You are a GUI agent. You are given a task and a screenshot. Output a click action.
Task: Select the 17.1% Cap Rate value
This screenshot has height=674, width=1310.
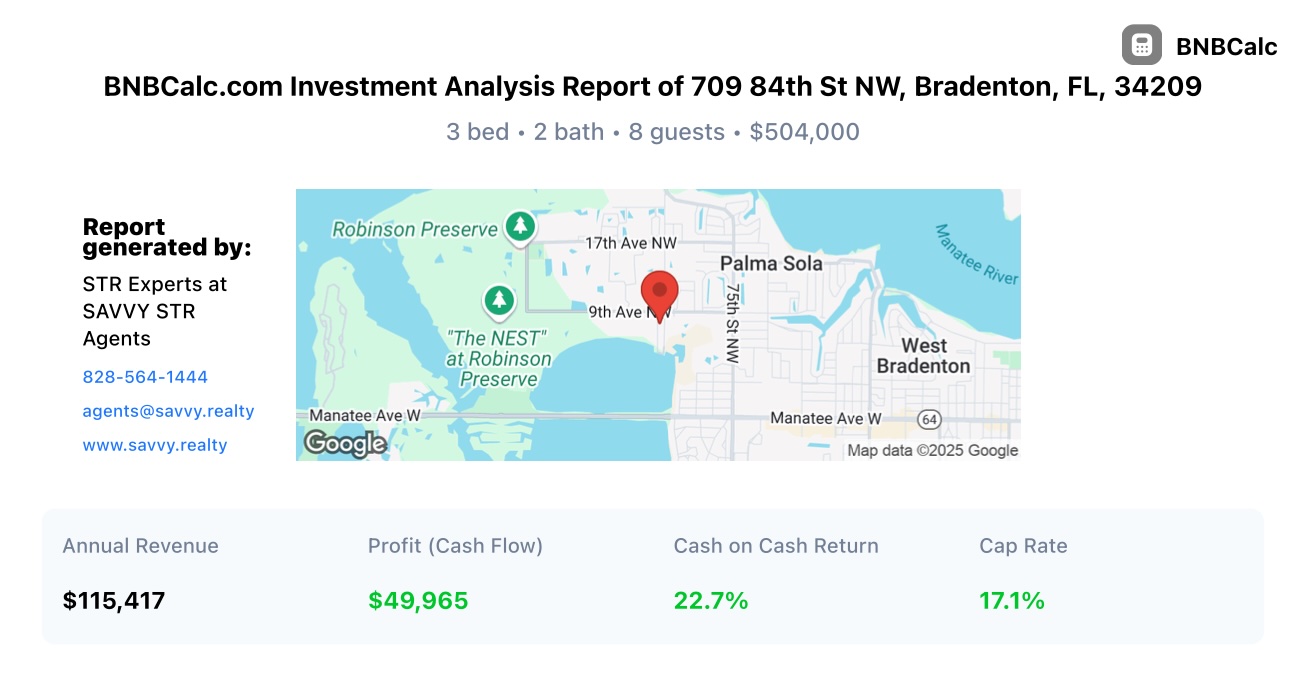pyautogui.click(x=1012, y=601)
